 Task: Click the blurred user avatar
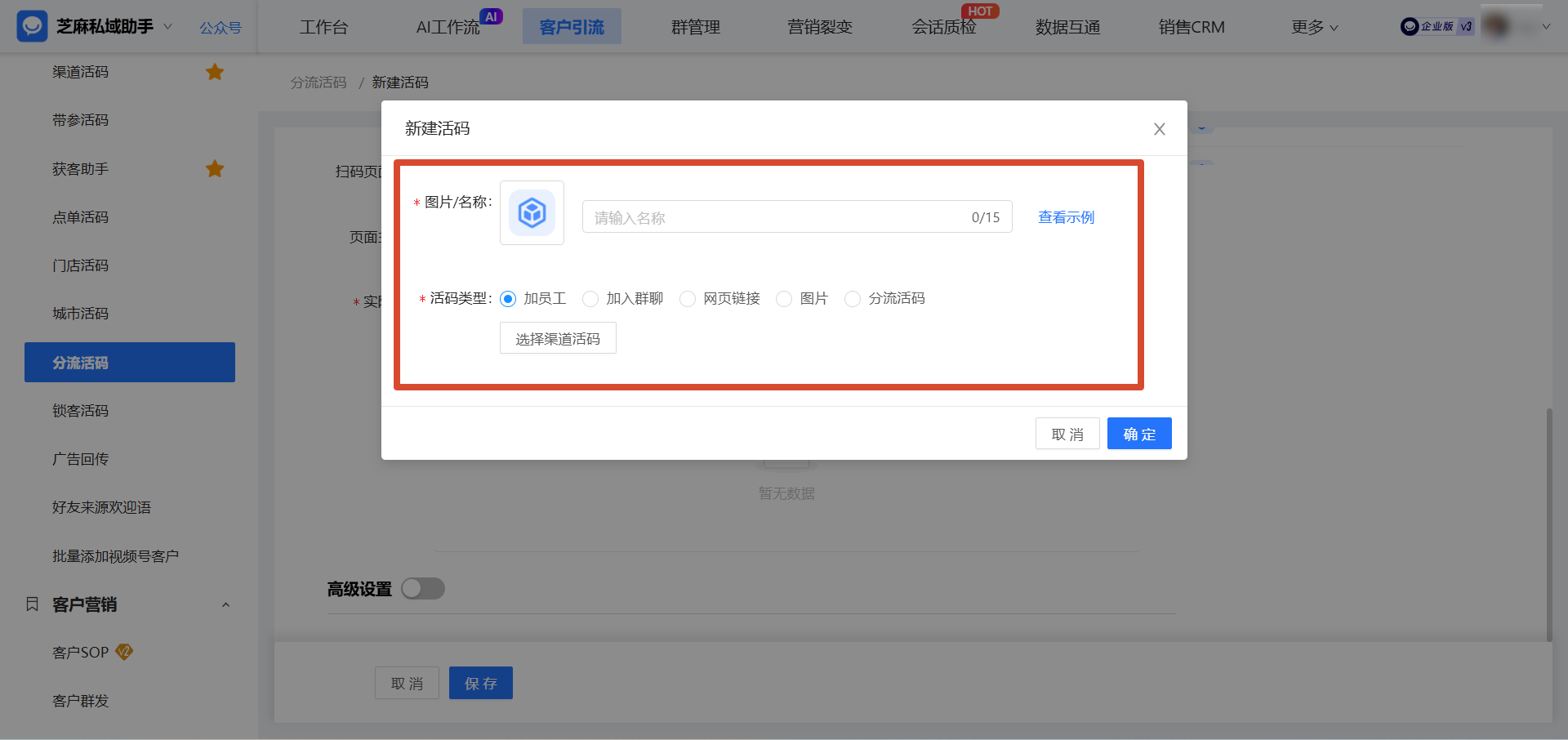tap(1496, 26)
